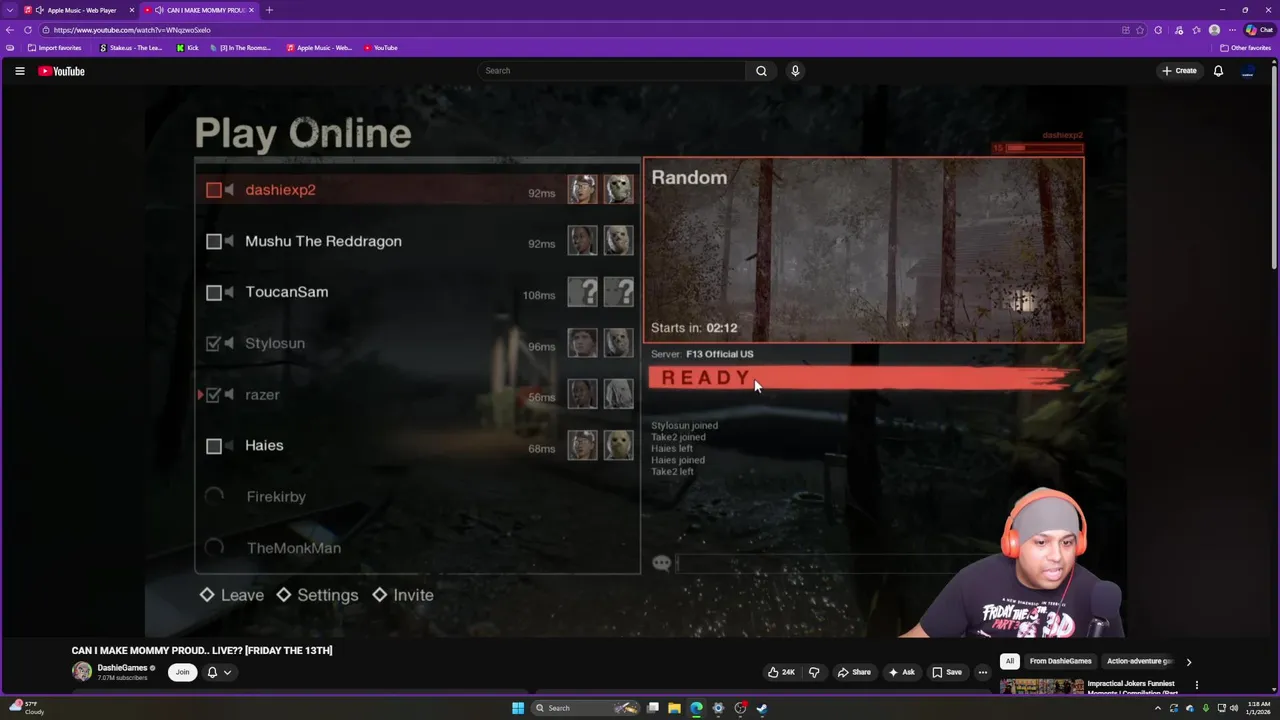Share the video
The height and width of the screenshot is (720, 1280).
854,672
